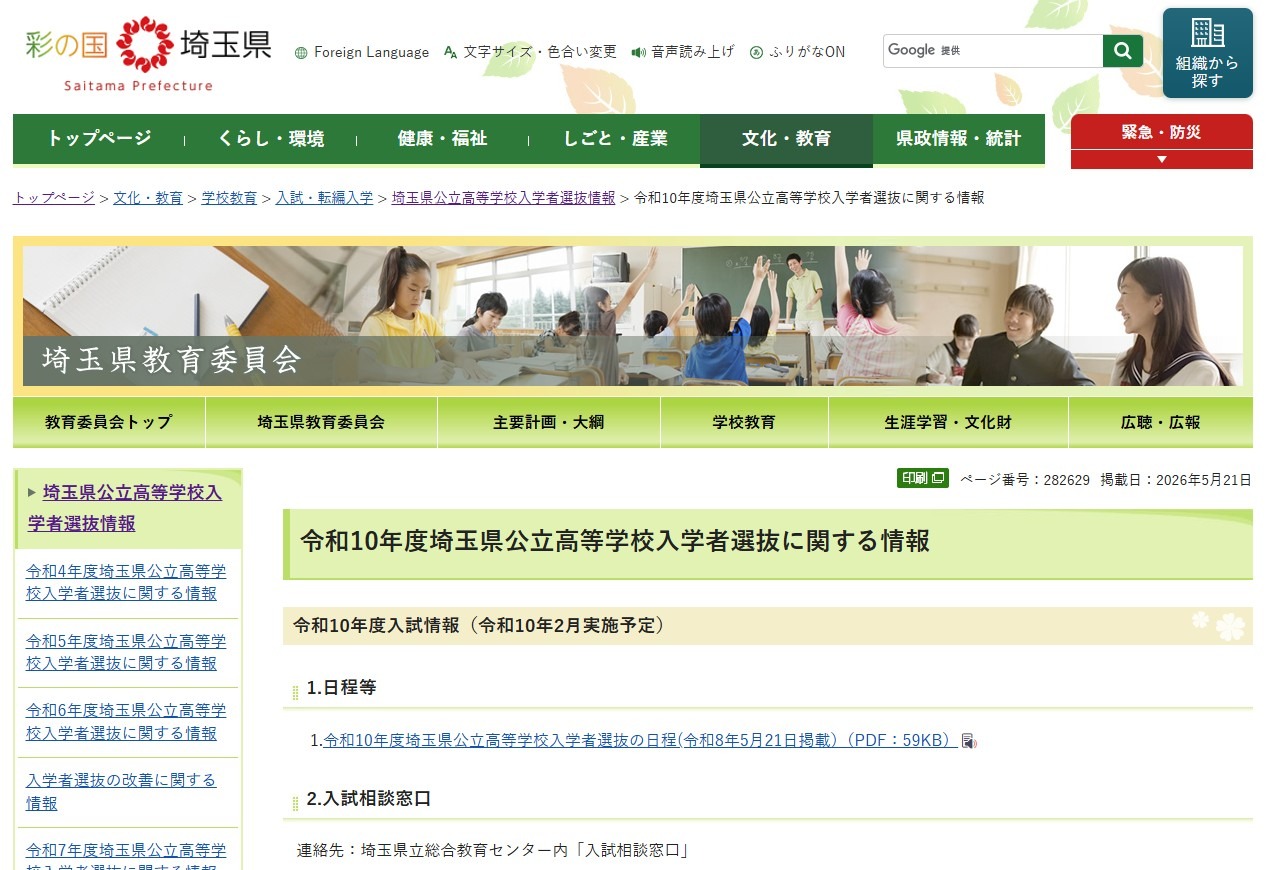Screen dimensions: 1276x870
Task: Click 音声読み上げ link text
Action: click(693, 52)
